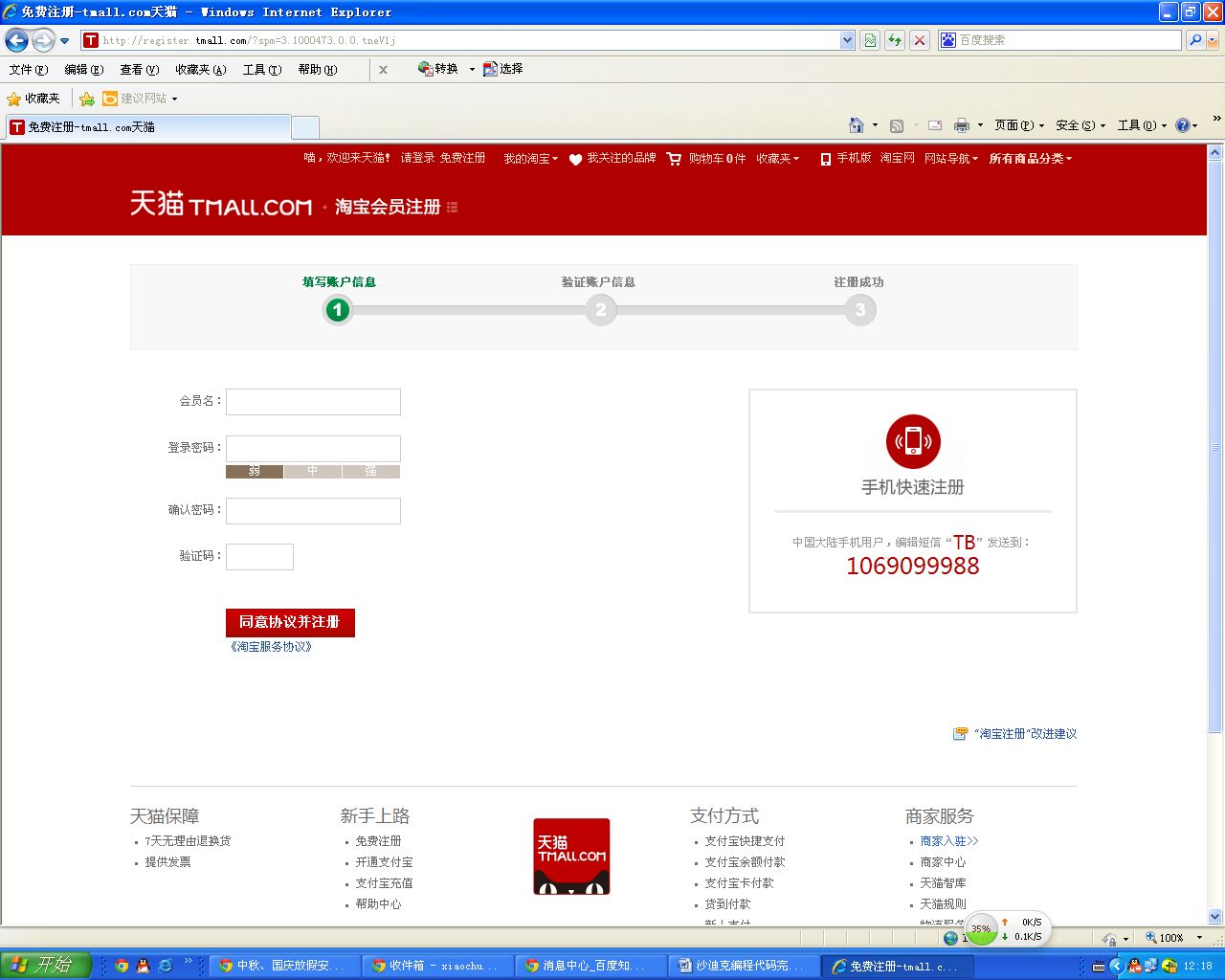Click the 会员名 input field
This screenshot has height=980, width=1225.
click(313, 402)
